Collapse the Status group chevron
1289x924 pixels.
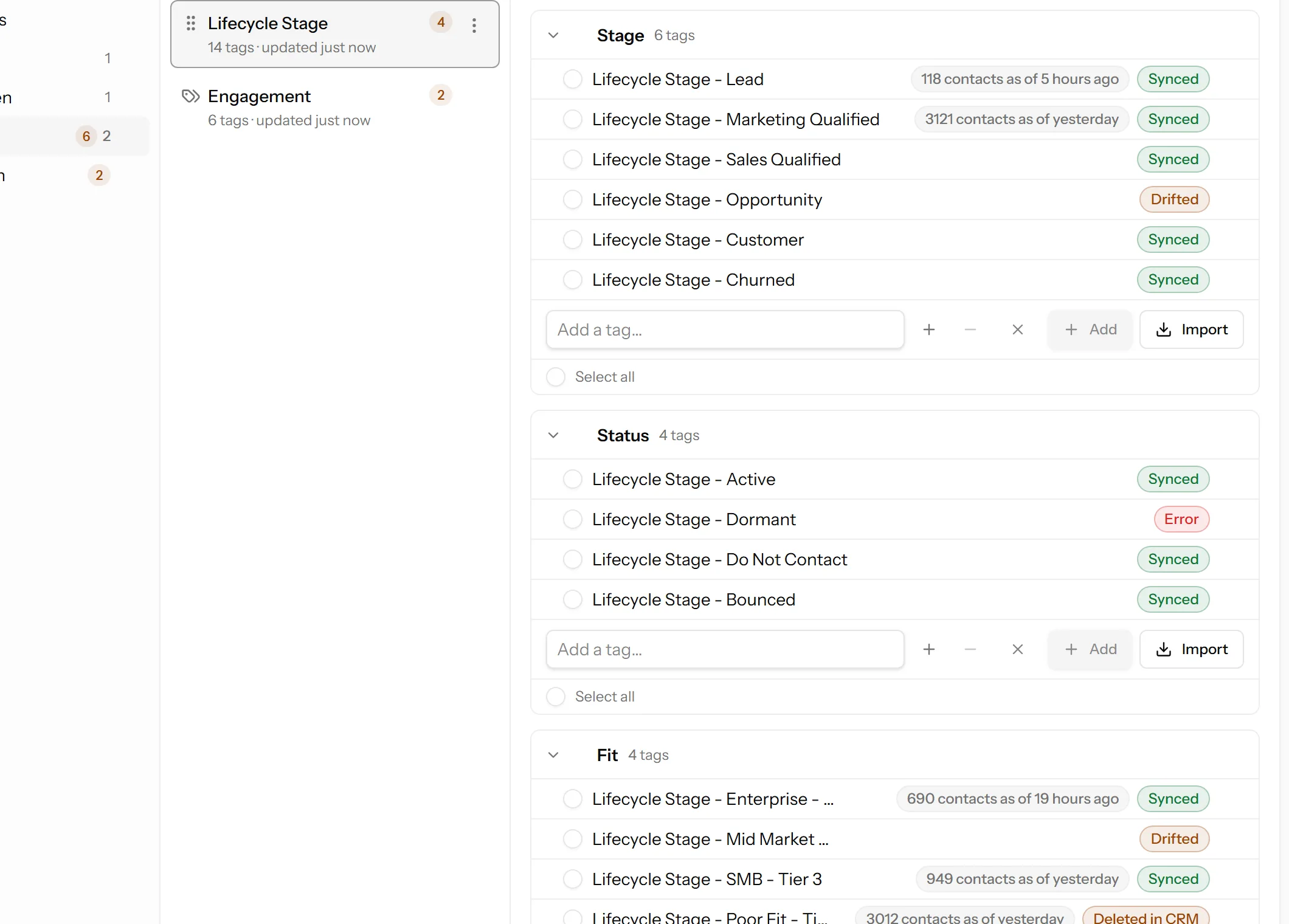553,435
